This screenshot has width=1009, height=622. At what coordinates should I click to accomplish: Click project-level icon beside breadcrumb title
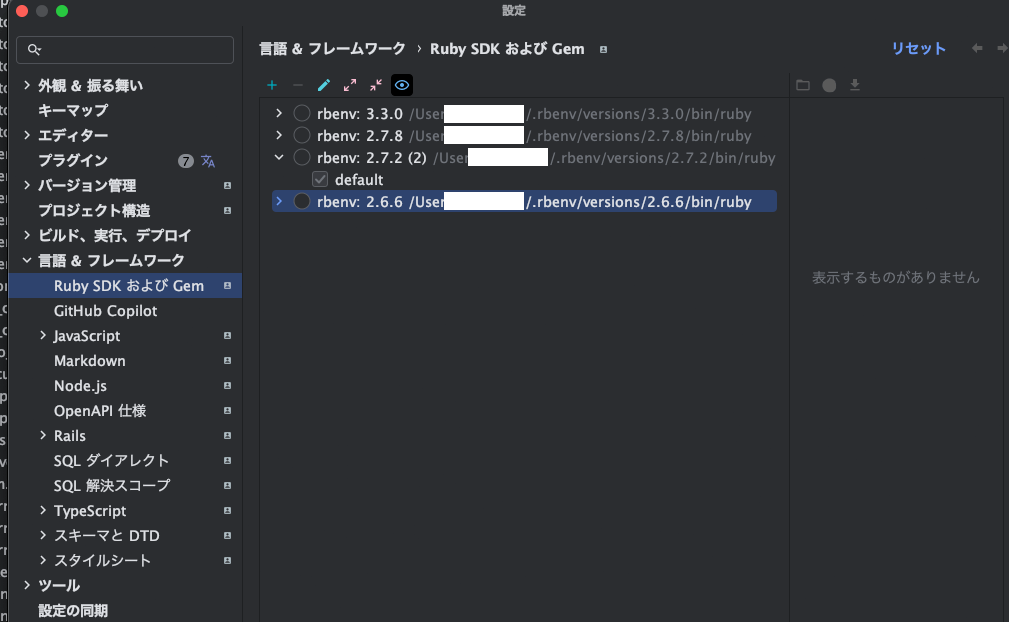(x=603, y=50)
